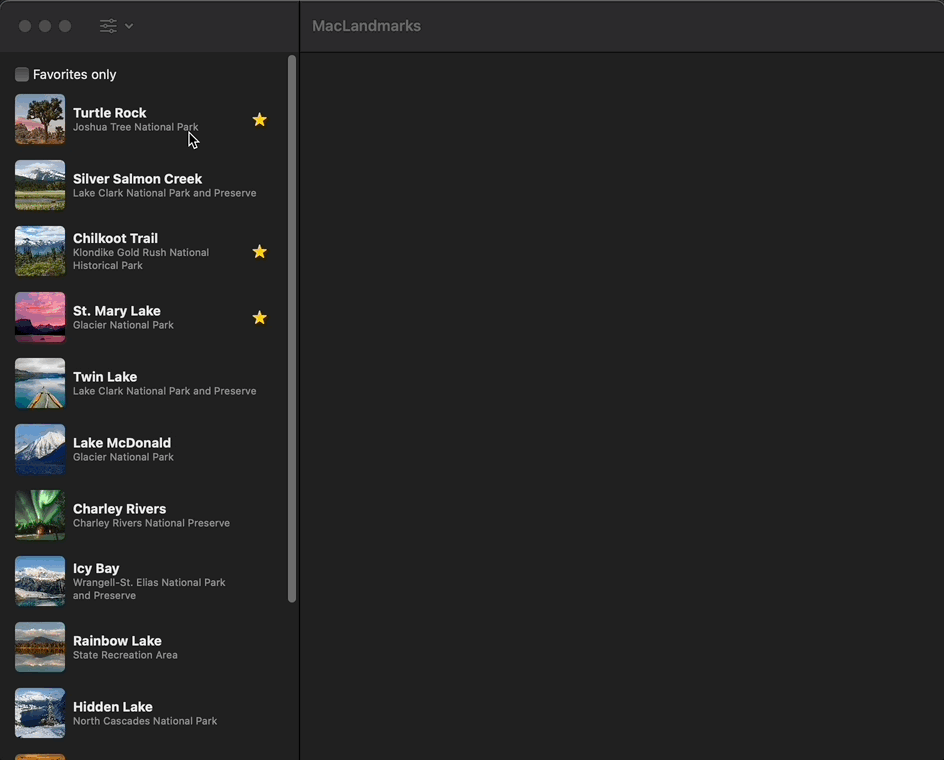
Task: Select the Rainbow Lake title
Action: pyautogui.click(x=117, y=641)
